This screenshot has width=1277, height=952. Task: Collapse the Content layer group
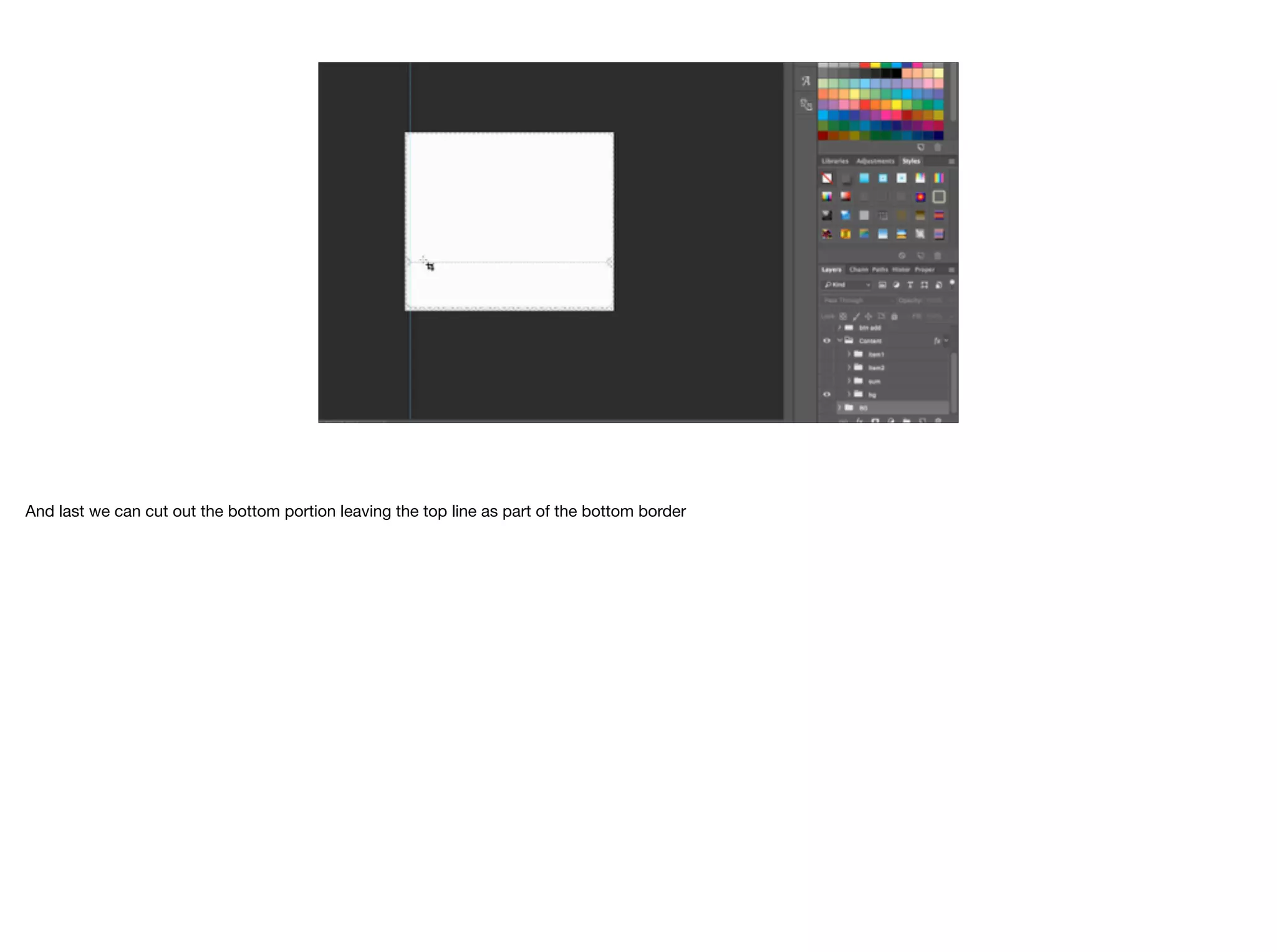click(840, 341)
